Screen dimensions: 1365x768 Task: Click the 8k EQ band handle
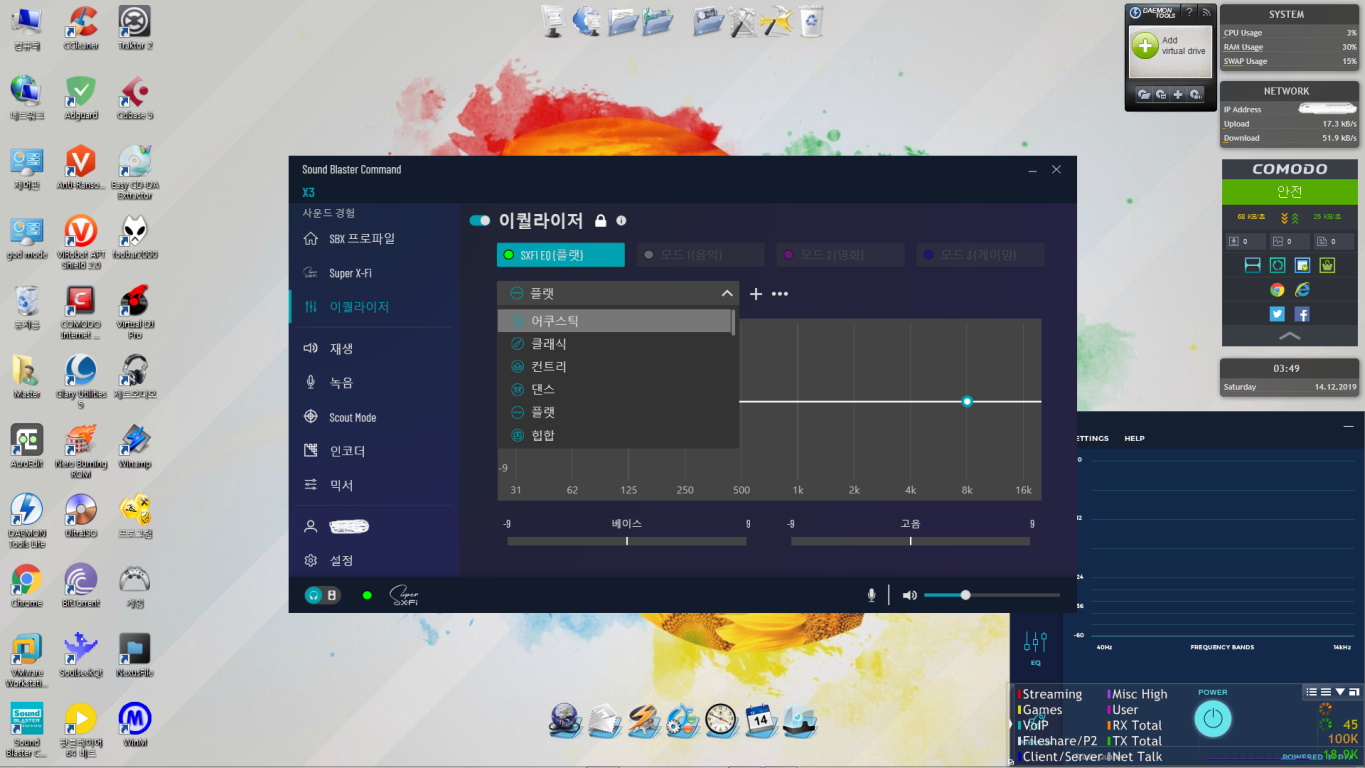point(967,401)
